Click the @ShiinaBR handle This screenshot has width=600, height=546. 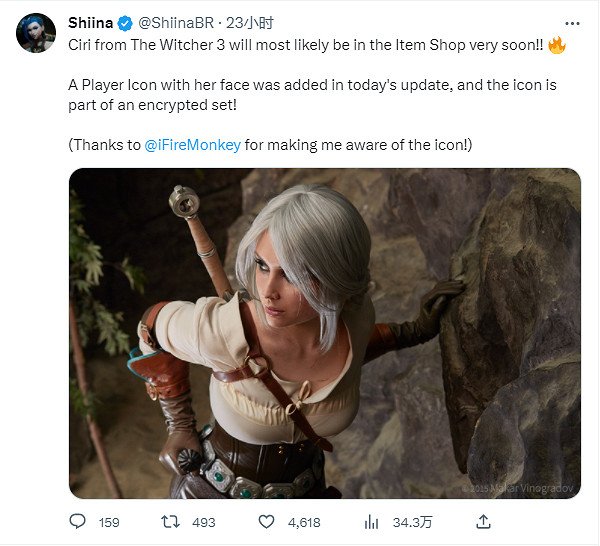click(176, 22)
